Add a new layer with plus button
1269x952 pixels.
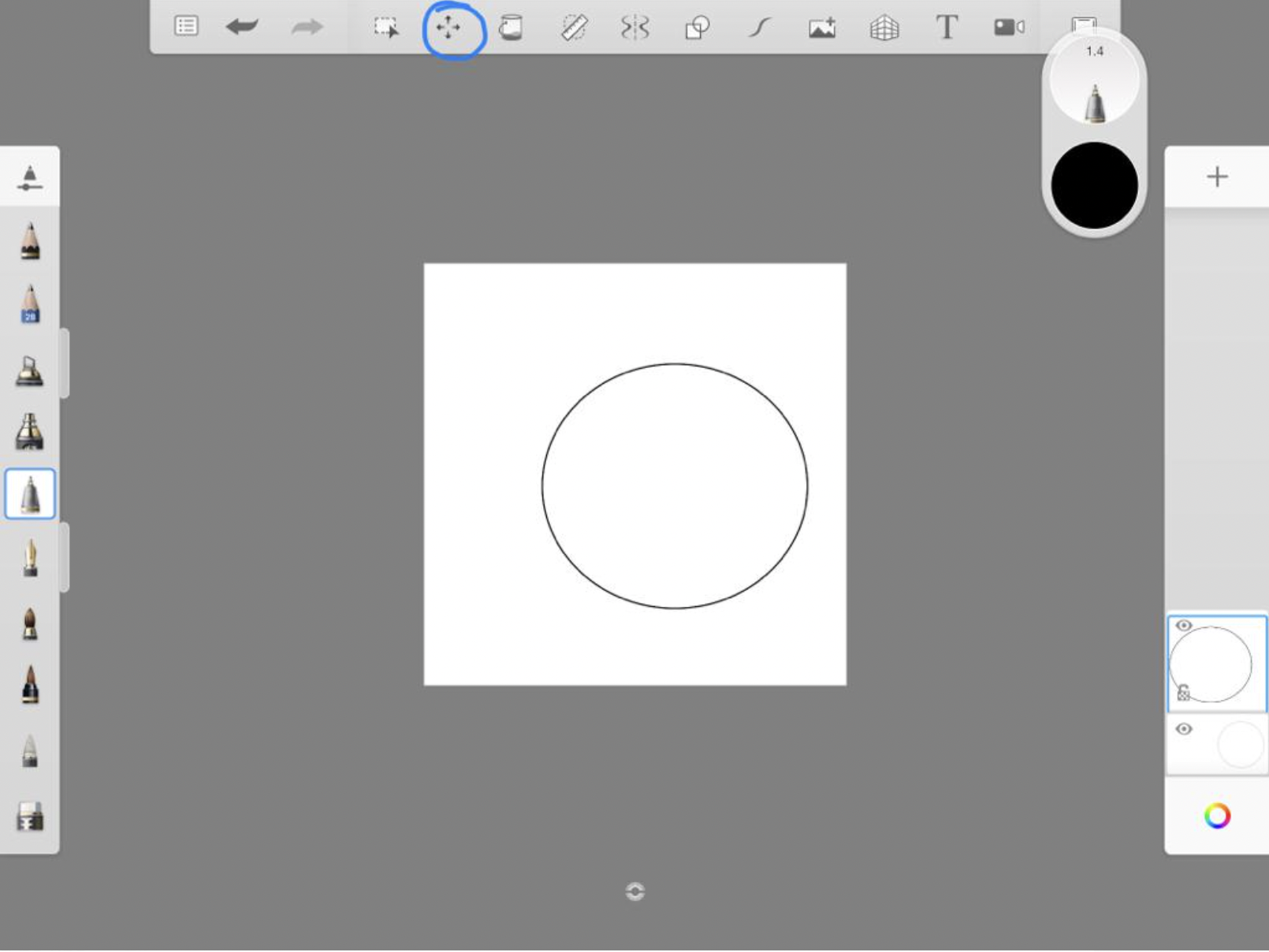(1217, 177)
